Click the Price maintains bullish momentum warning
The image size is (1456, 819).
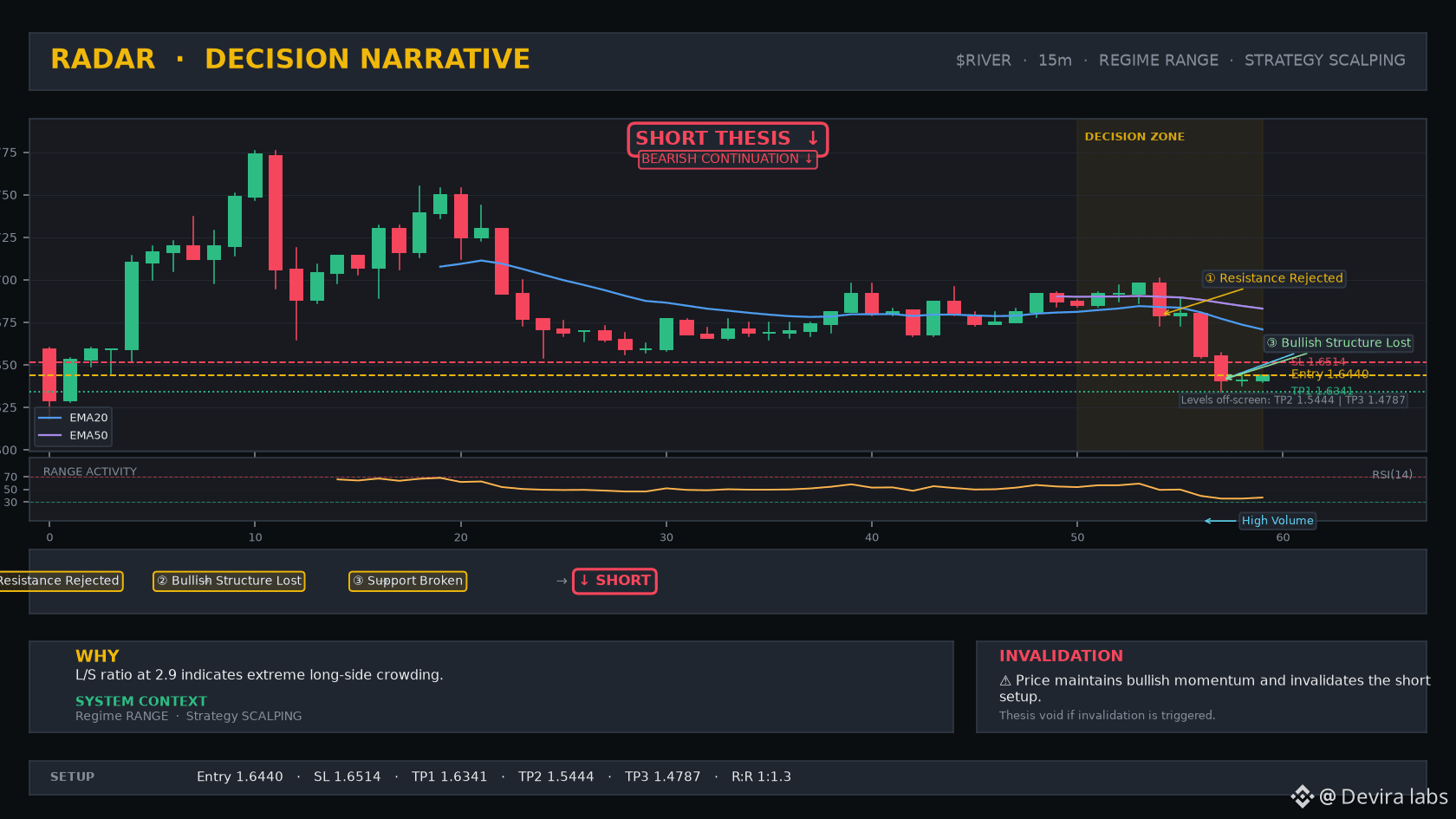click(x=1215, y=688)
